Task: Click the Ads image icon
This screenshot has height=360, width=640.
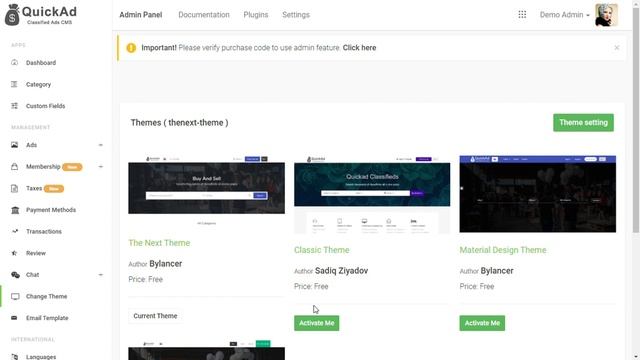Action: tap(15, 145)
